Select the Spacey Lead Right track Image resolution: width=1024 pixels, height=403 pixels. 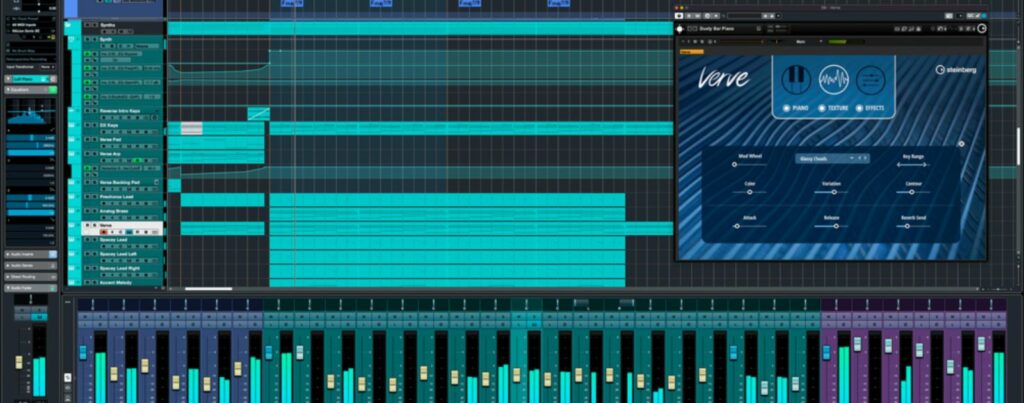121,268
